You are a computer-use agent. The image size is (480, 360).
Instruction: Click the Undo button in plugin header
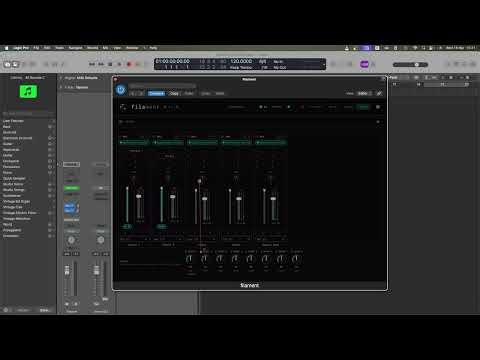pyautogui.click(x=206, y=94)
